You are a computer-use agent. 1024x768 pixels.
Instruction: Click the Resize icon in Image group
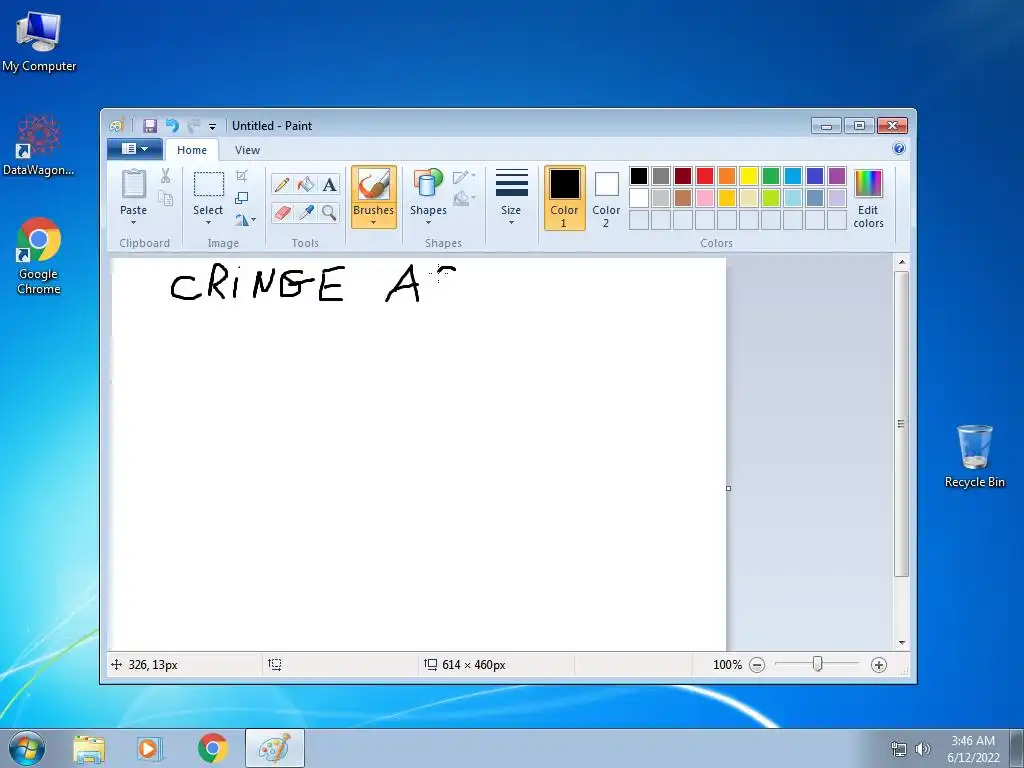242,198
